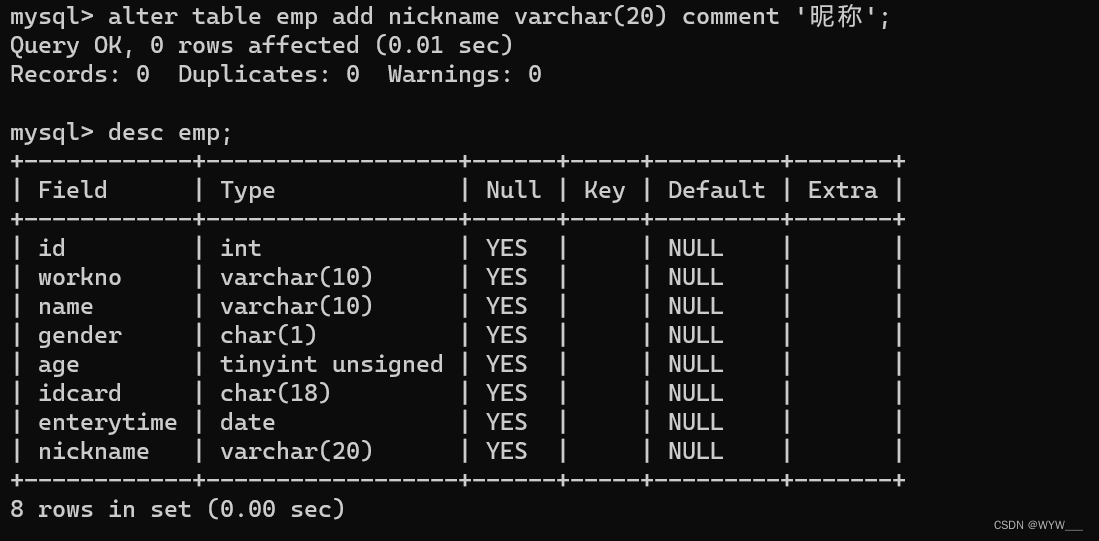
Task: Click the 'Null' column header
Action: (x=513, y=190)
